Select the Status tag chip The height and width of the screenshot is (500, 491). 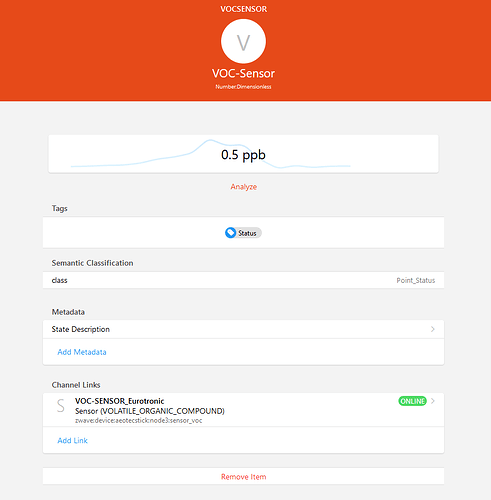click(243, 233)
